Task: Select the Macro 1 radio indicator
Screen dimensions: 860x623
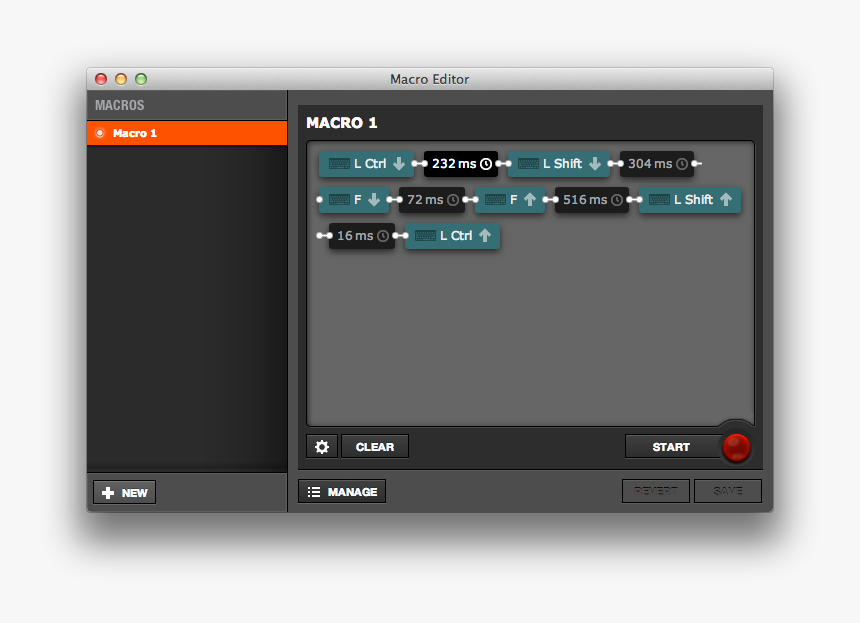Action: [x=100, y=133]
